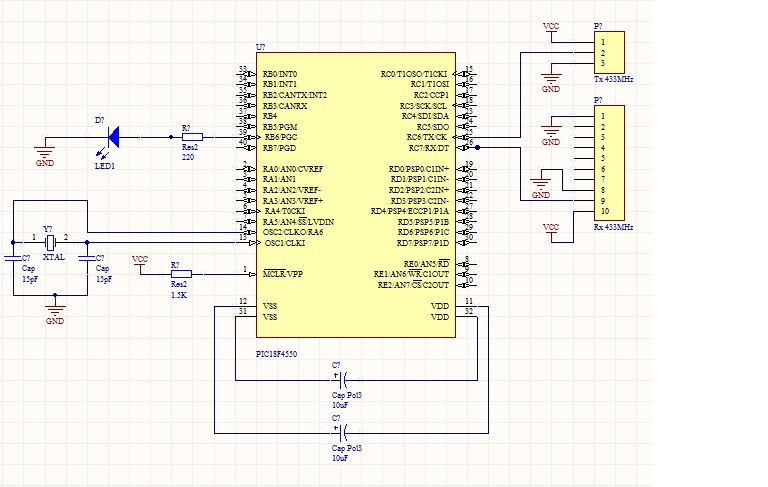Click the XTAL label under the crystal
Image resolution: width=768 pixels, height=487 pixels.
pyautogui.click(x=54, y=257)
